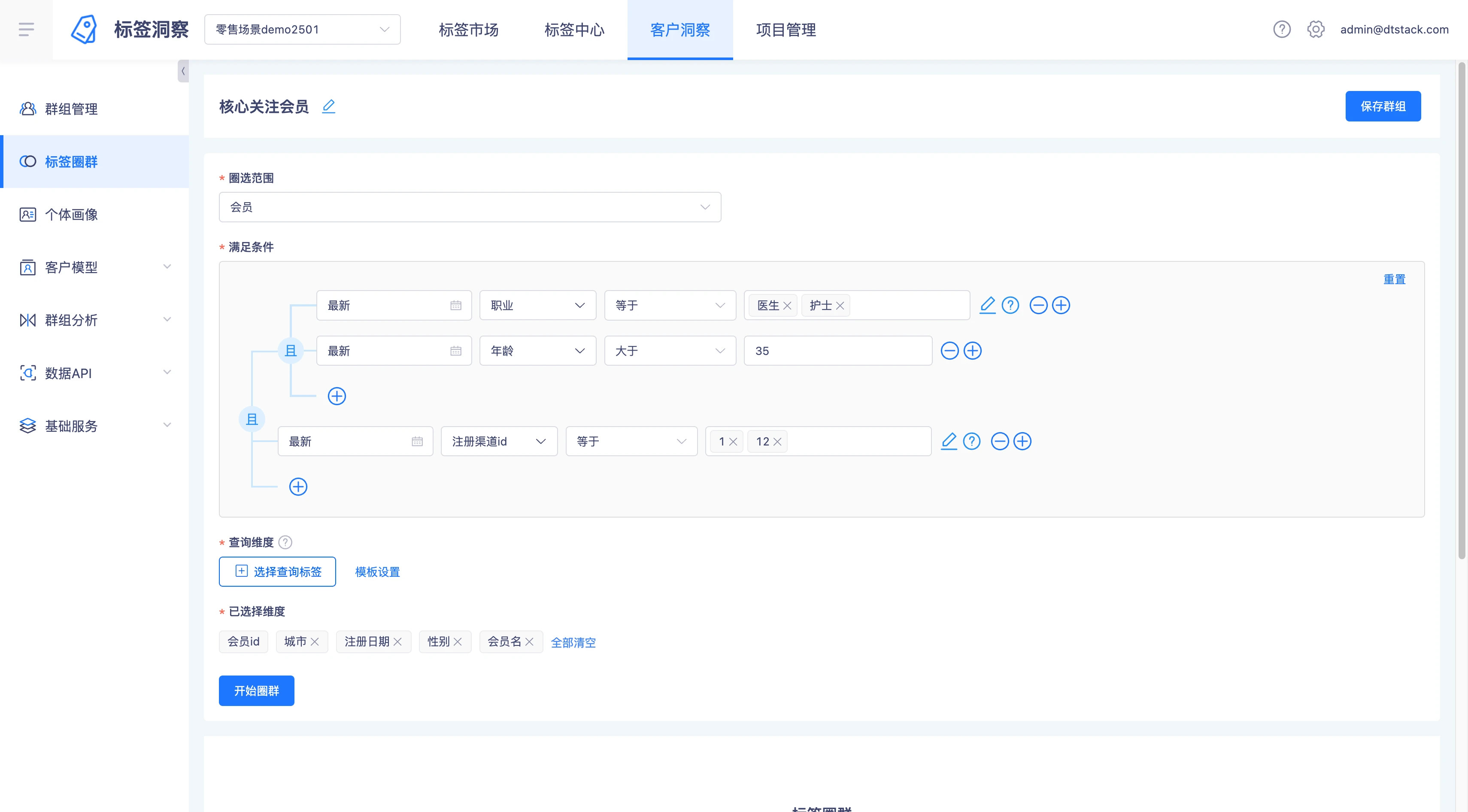The width and height of the screenshot is (1468, 812).
Task: Add a condition after the 注册渠道id row with the plus icon
Action: pos(1022,441)
